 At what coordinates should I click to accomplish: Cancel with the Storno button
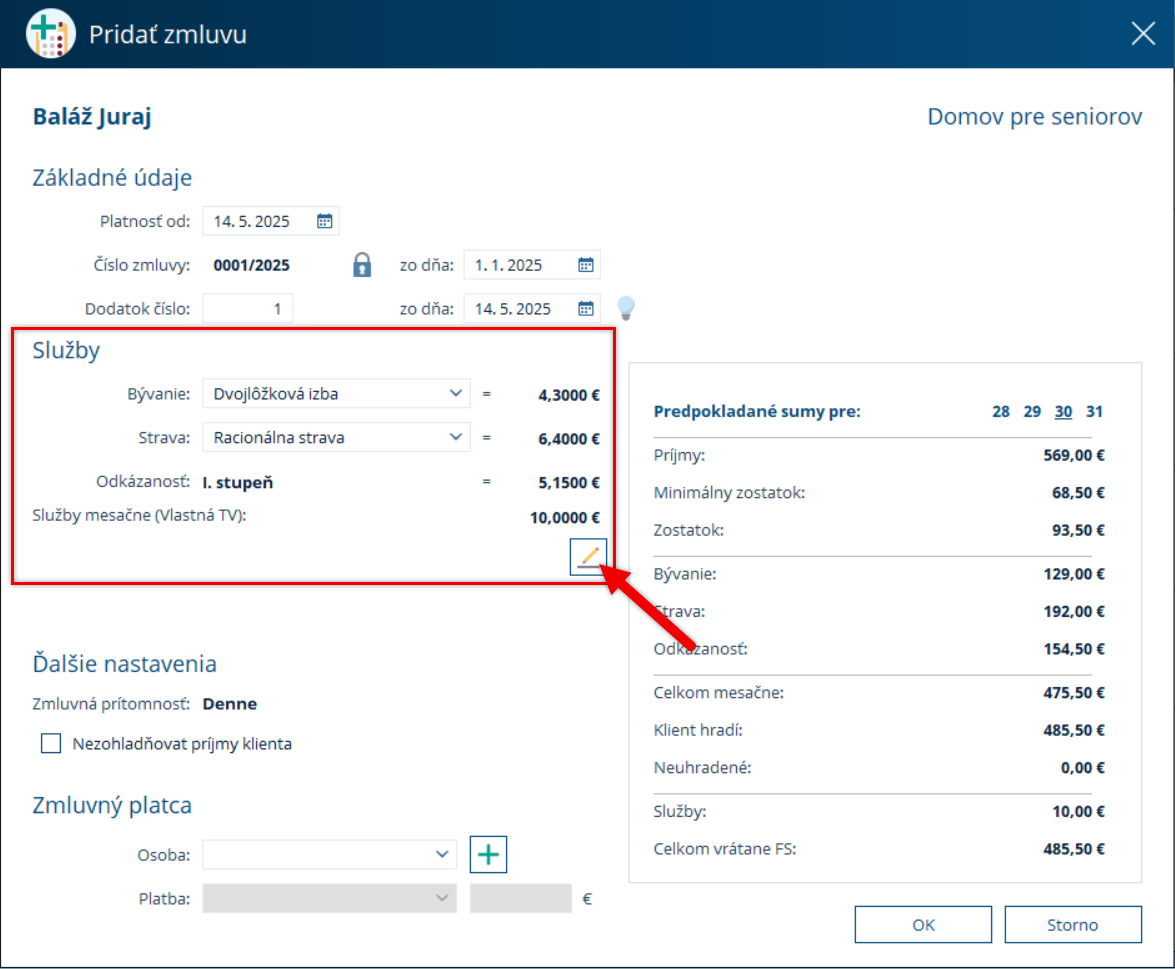(x=1073, y=925)
